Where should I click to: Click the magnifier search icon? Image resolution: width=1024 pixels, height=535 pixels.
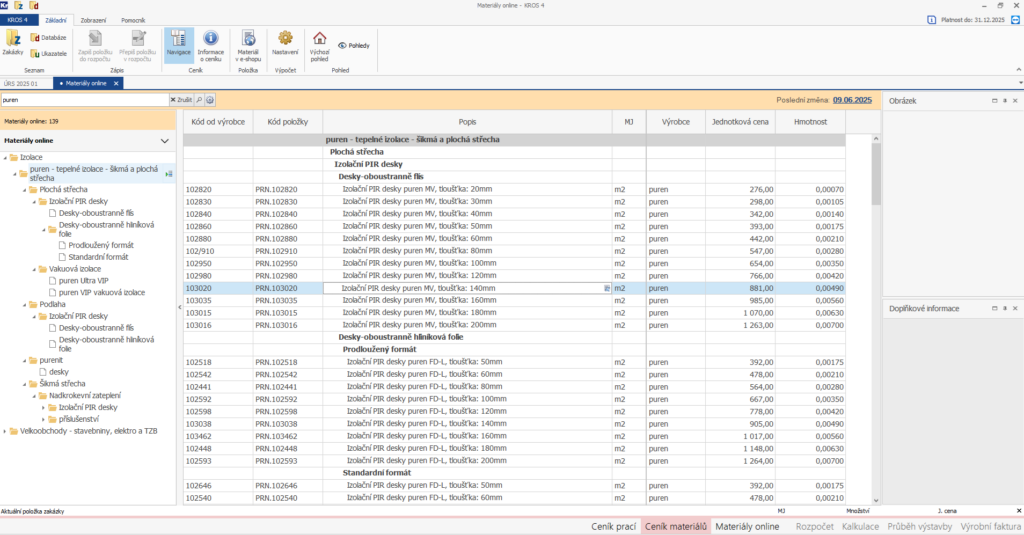[x=200, y=100]
